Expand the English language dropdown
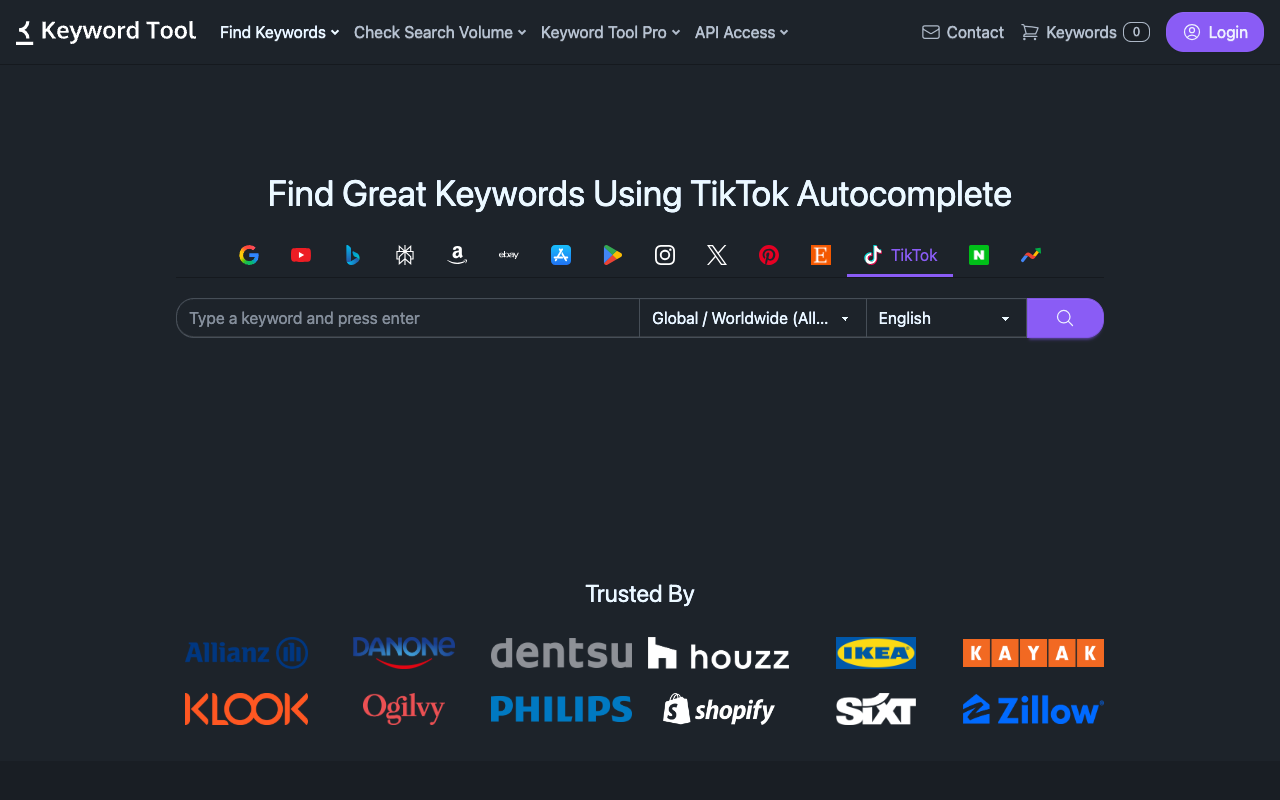The image size is (1280, 800). (x=945, y=318)
